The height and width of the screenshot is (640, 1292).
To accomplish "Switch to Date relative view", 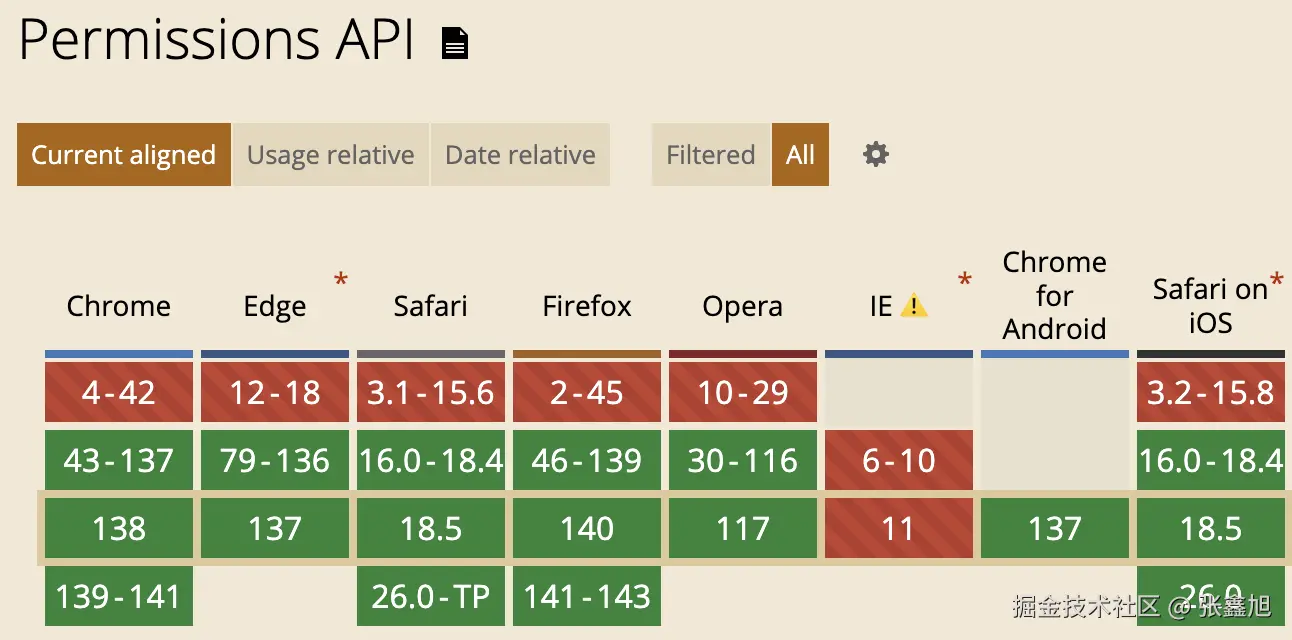I will [520, 155].
